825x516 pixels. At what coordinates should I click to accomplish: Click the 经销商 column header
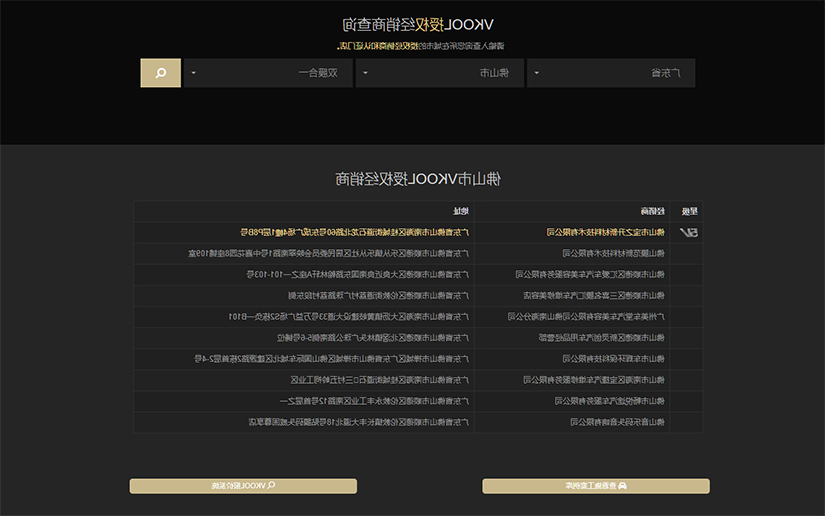tap(652, 211)
